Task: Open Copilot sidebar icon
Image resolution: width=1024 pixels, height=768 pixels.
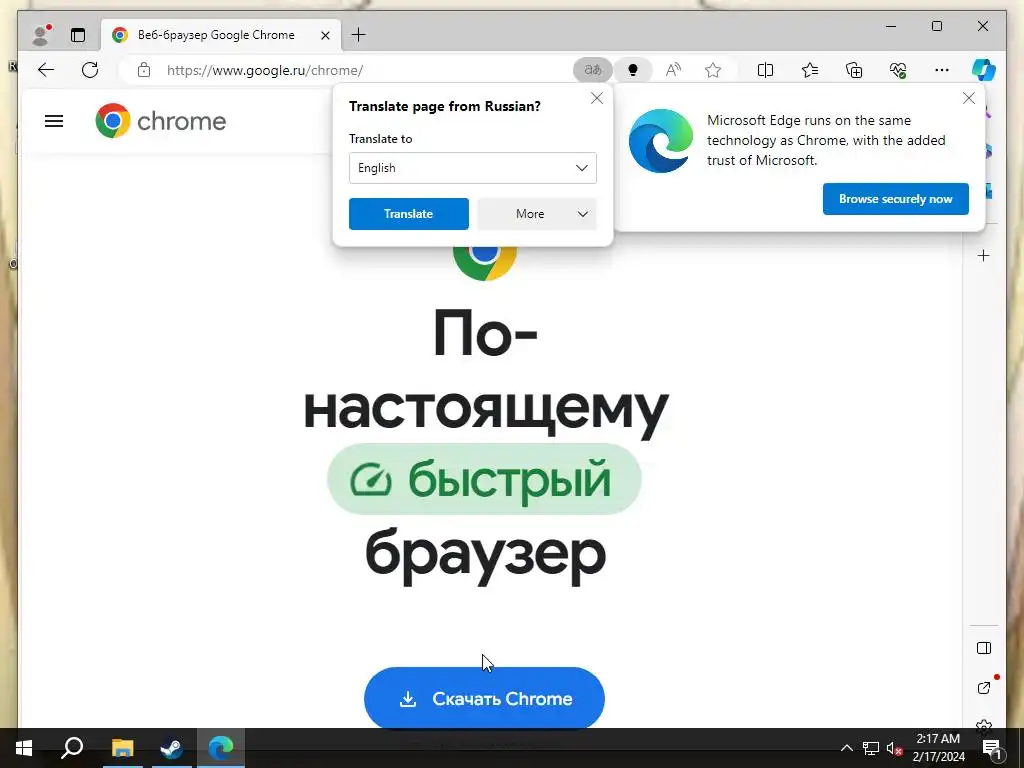Action: [984, 70]
